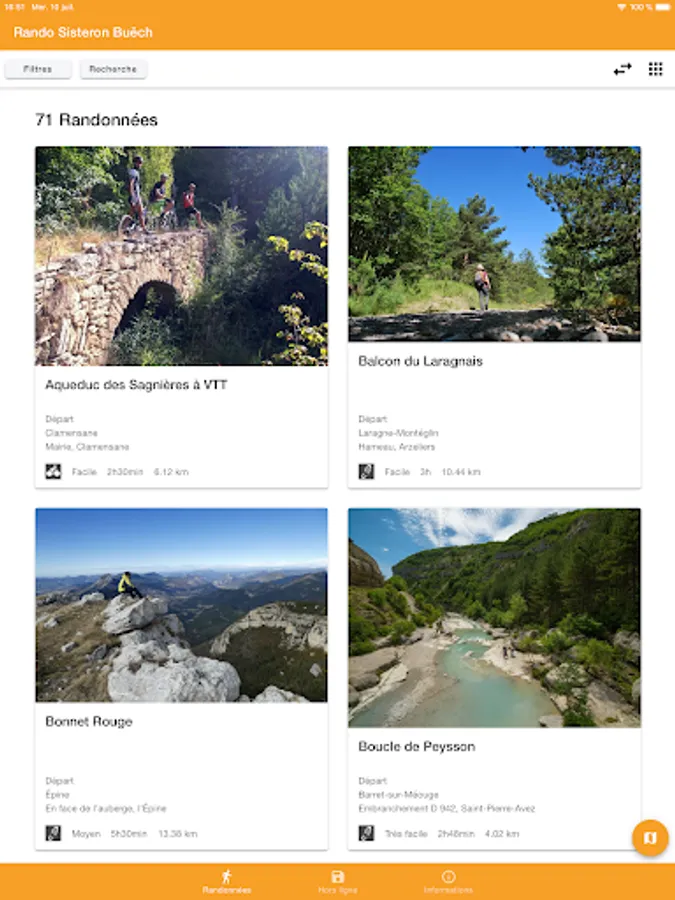
Task: Click the Recherche button
Action: click(114, 69)
